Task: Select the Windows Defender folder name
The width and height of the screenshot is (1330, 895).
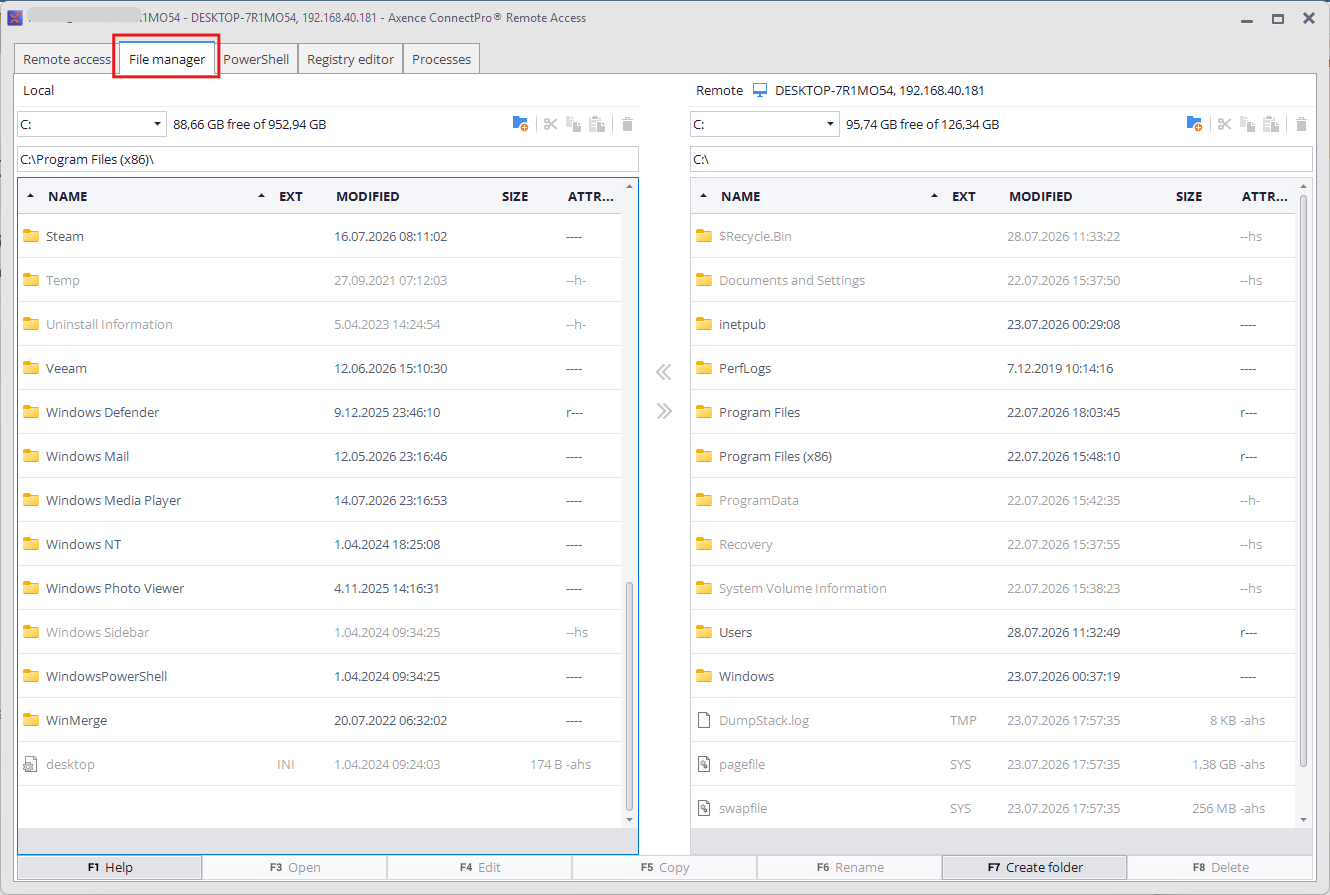Action: (103, 412)
